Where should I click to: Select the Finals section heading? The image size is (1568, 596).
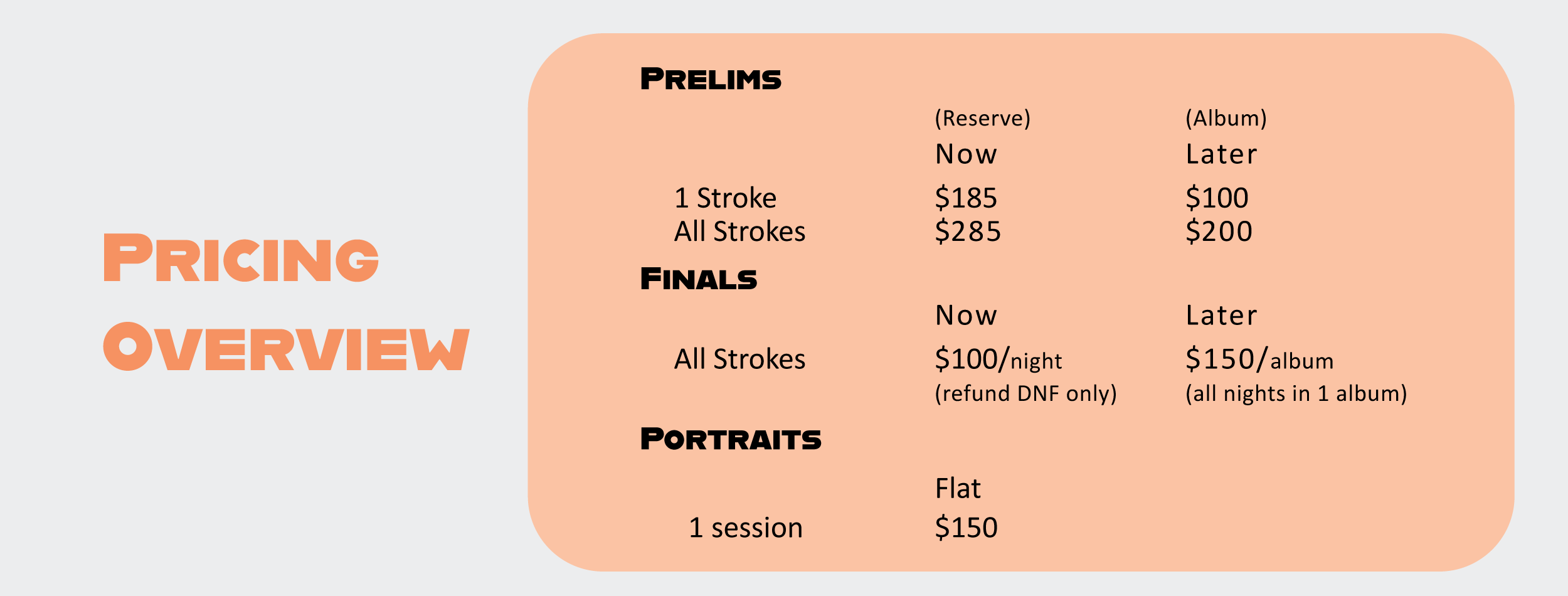coord(699,279)
